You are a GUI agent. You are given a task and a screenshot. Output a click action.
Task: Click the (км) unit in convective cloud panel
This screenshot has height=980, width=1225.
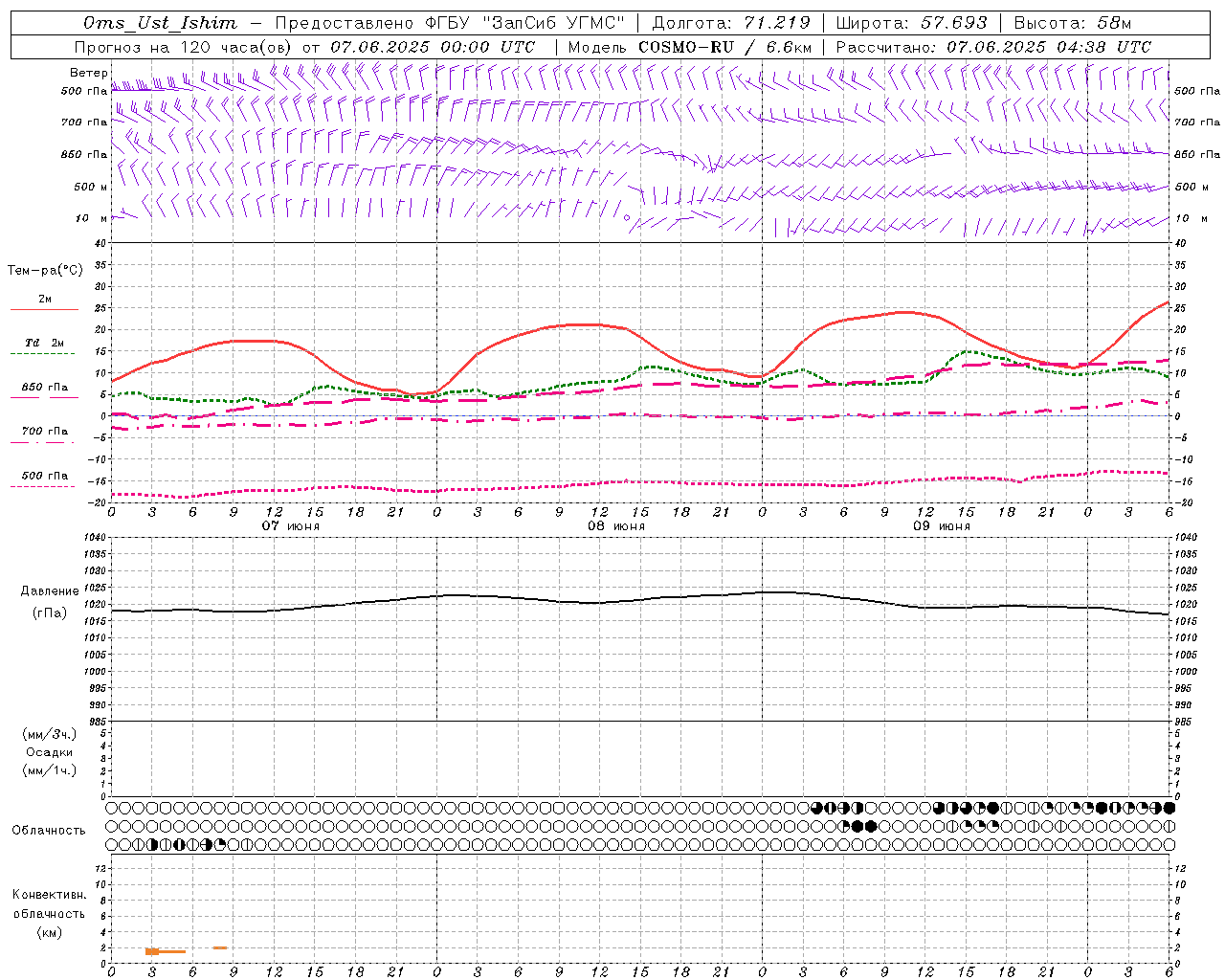coord(49,932)
